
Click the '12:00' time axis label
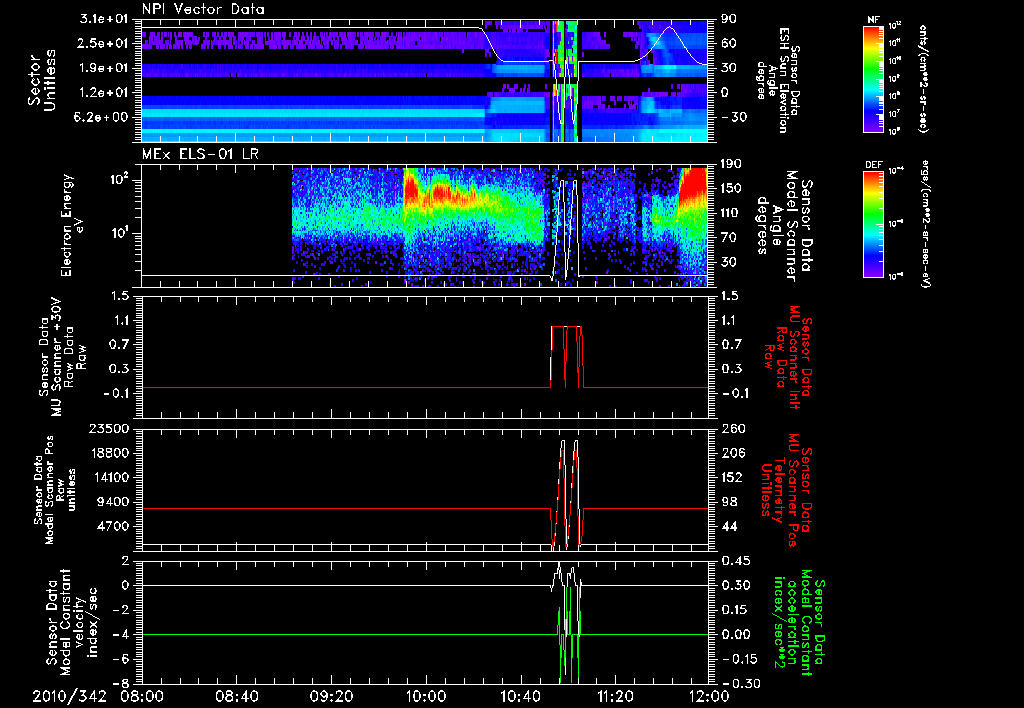709,697
